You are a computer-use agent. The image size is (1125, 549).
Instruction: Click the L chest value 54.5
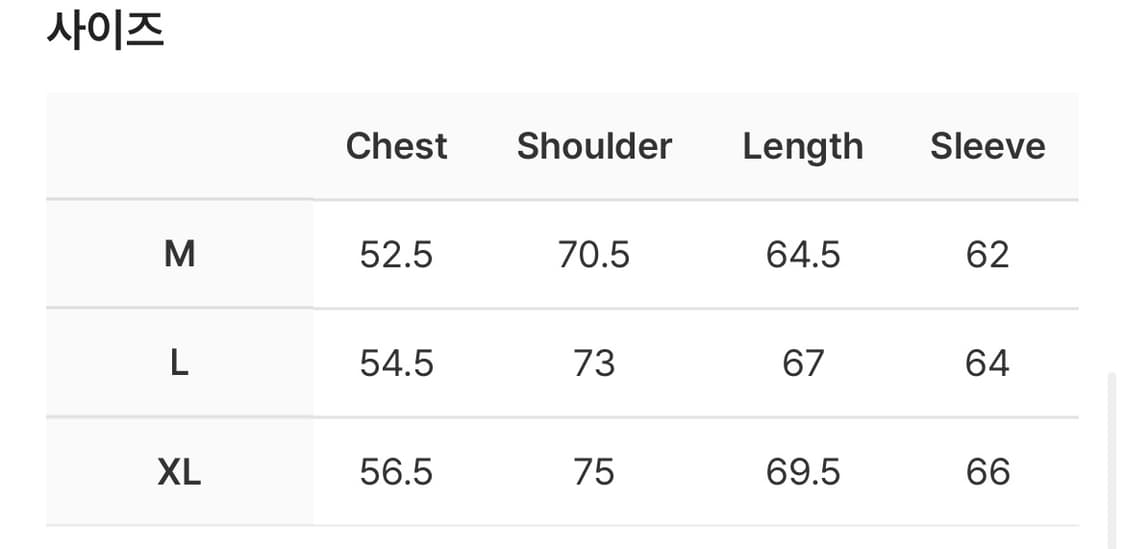396,363
